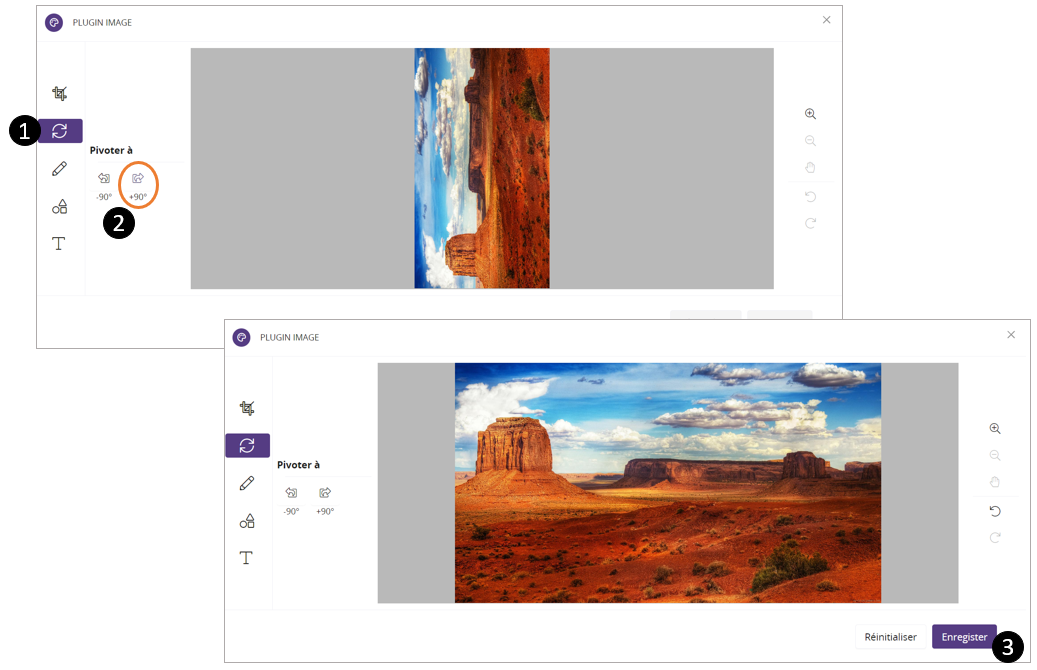Click the landscape Monument Valley image preview
Viewport: 1037px width, 670px height.
coord(667,483)
